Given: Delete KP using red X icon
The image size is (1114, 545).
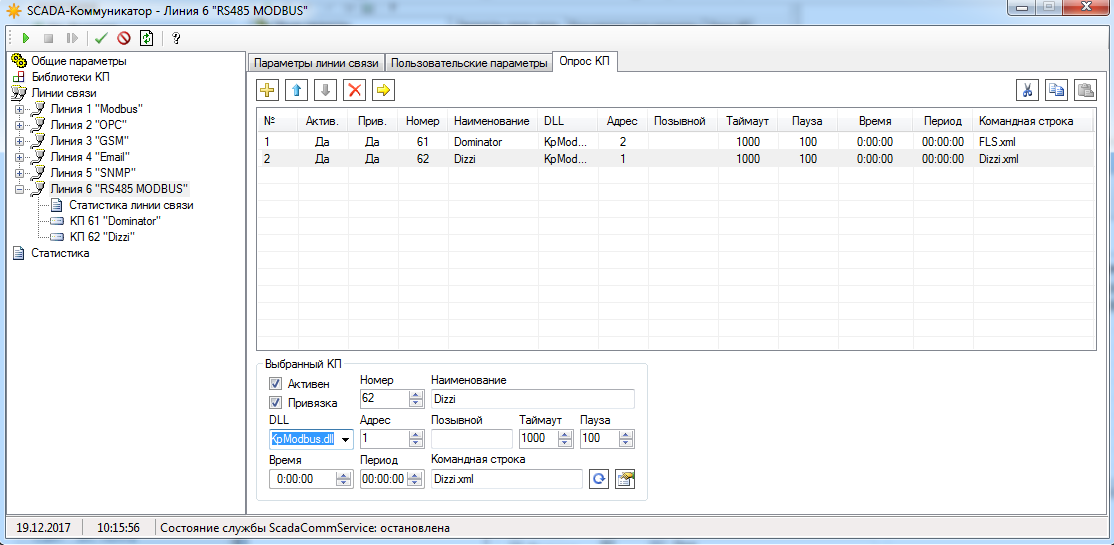Looking at the screenshot, I should click(354, 90).
